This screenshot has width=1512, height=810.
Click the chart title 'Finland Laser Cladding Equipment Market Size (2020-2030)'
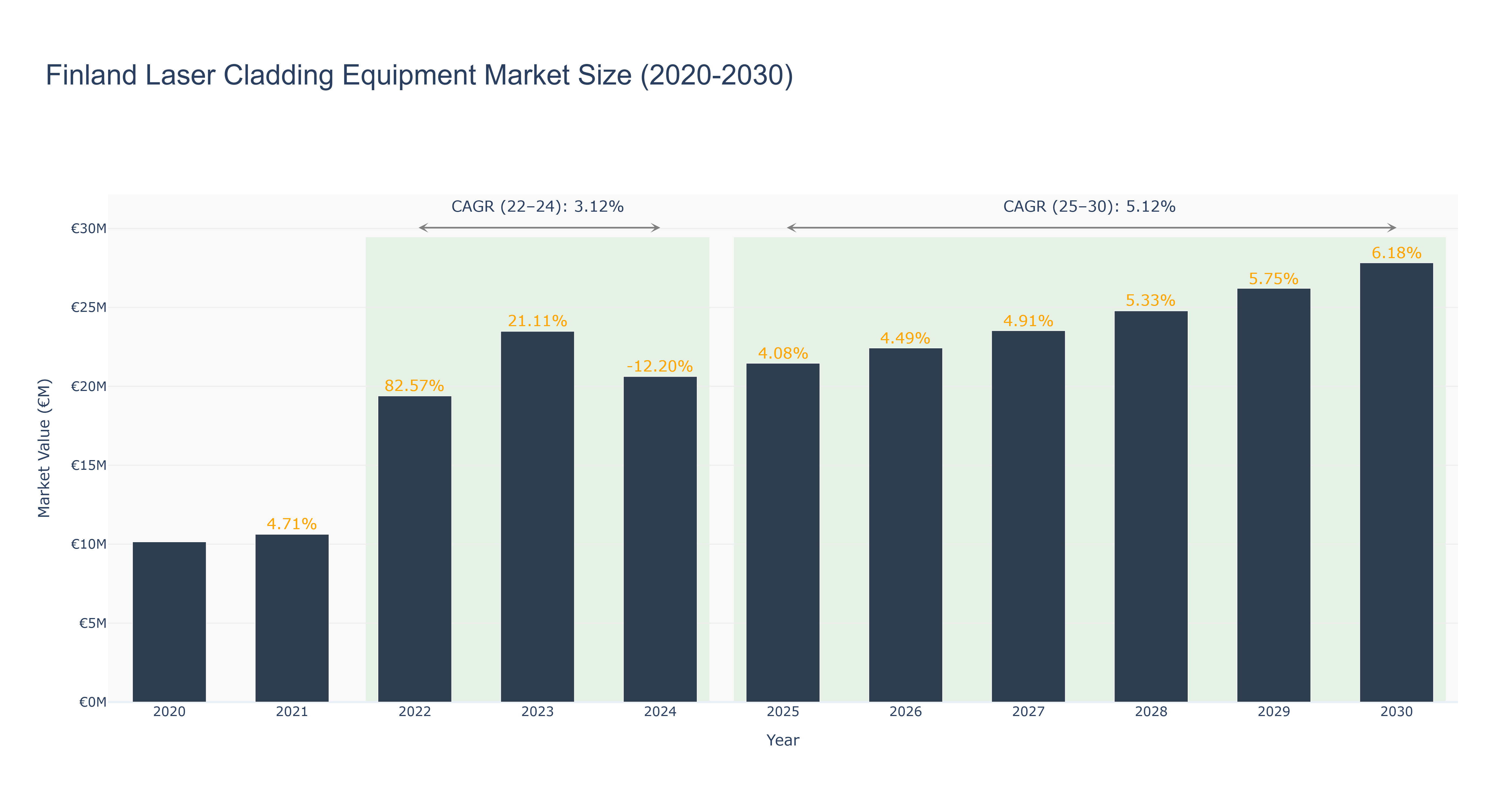tap(419, 75)
